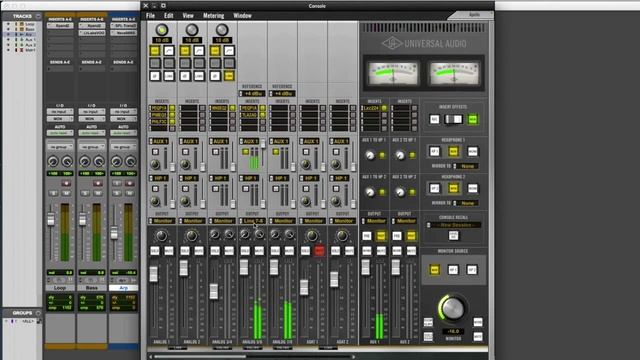Click the Analog 2 preamp gain knob
Image resolution: width=640 pixels, height=360 pixels.
192,30
